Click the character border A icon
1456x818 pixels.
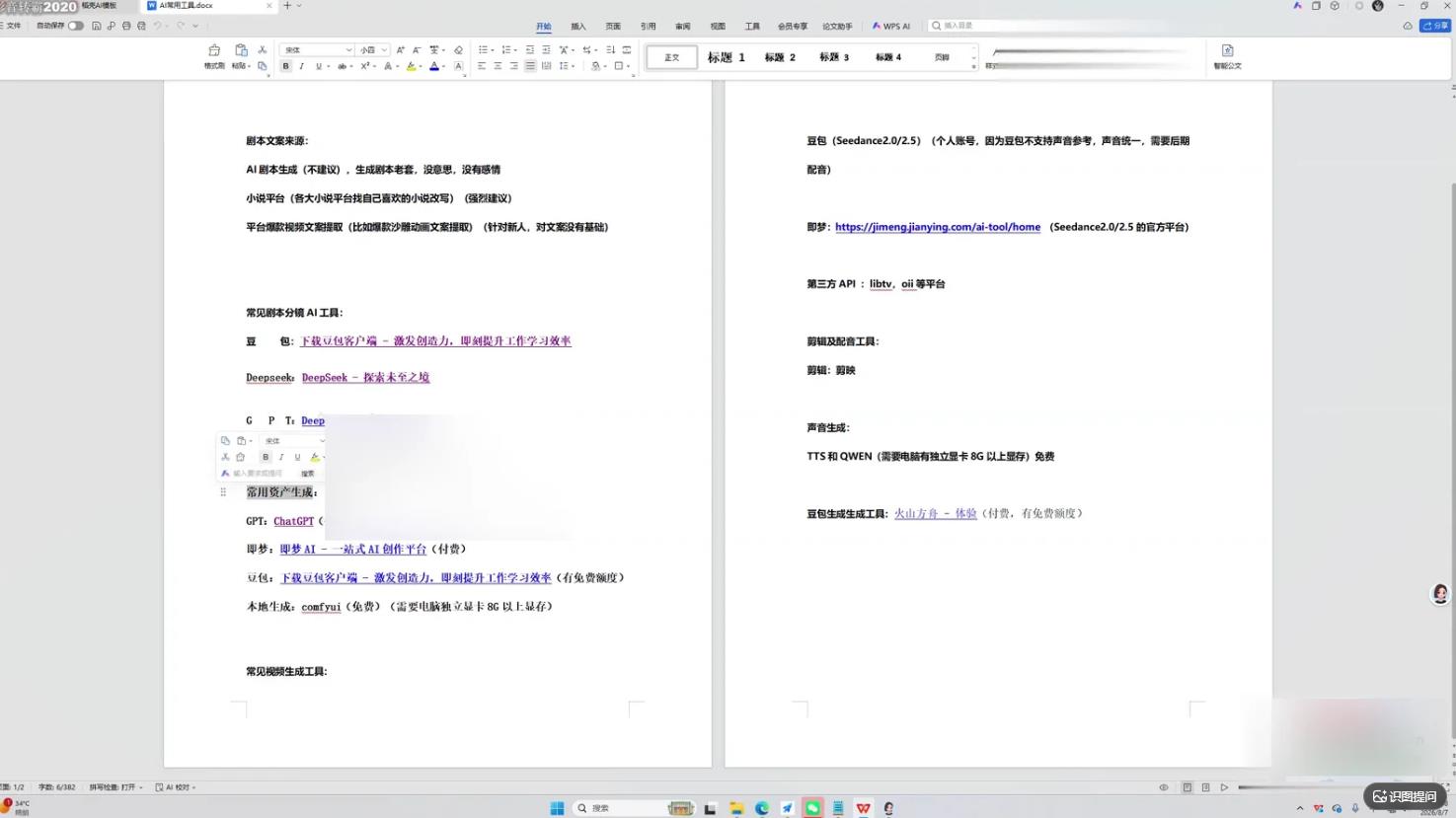point(458,66)
